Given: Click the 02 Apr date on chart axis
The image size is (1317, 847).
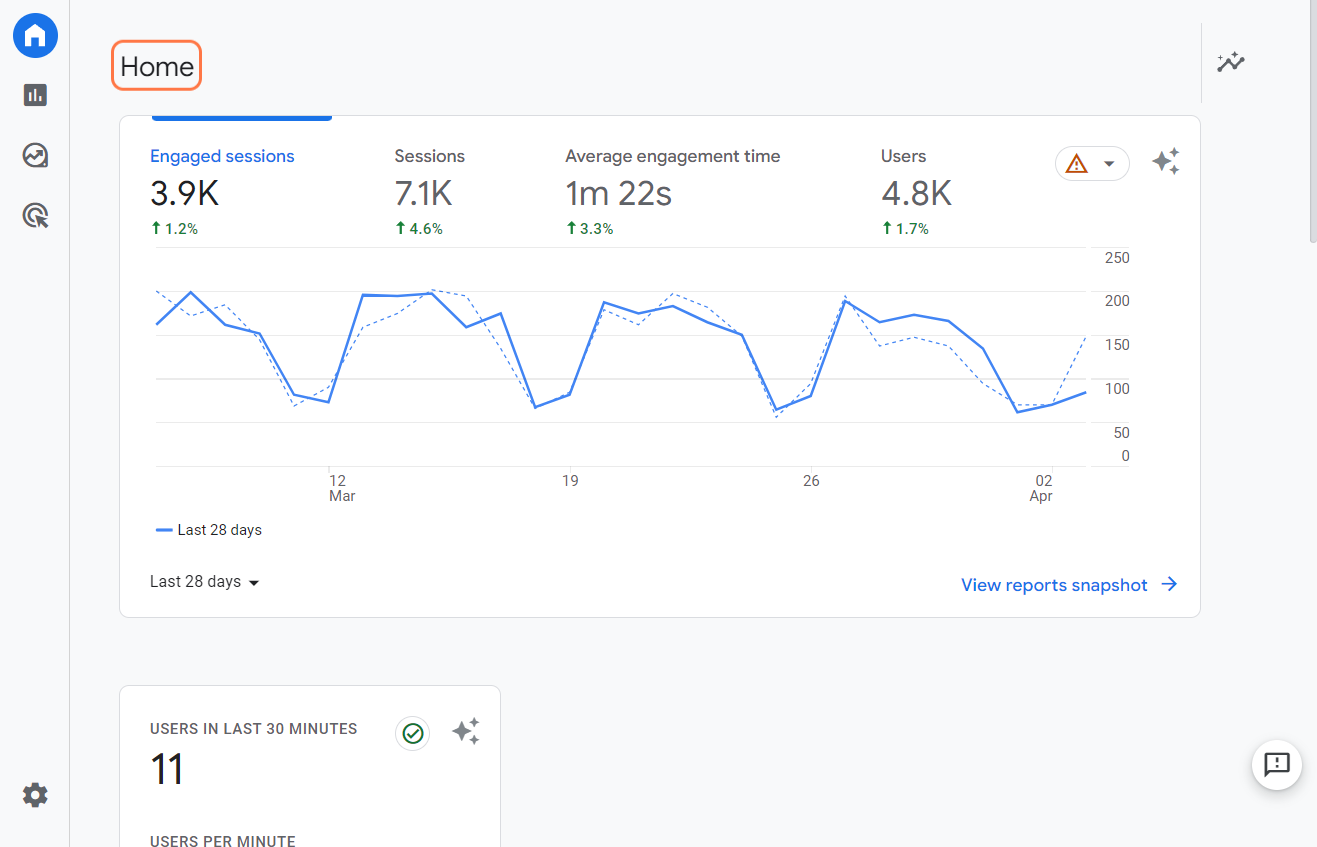Looking at the screenshot, I should click(x=1042, y=488).
